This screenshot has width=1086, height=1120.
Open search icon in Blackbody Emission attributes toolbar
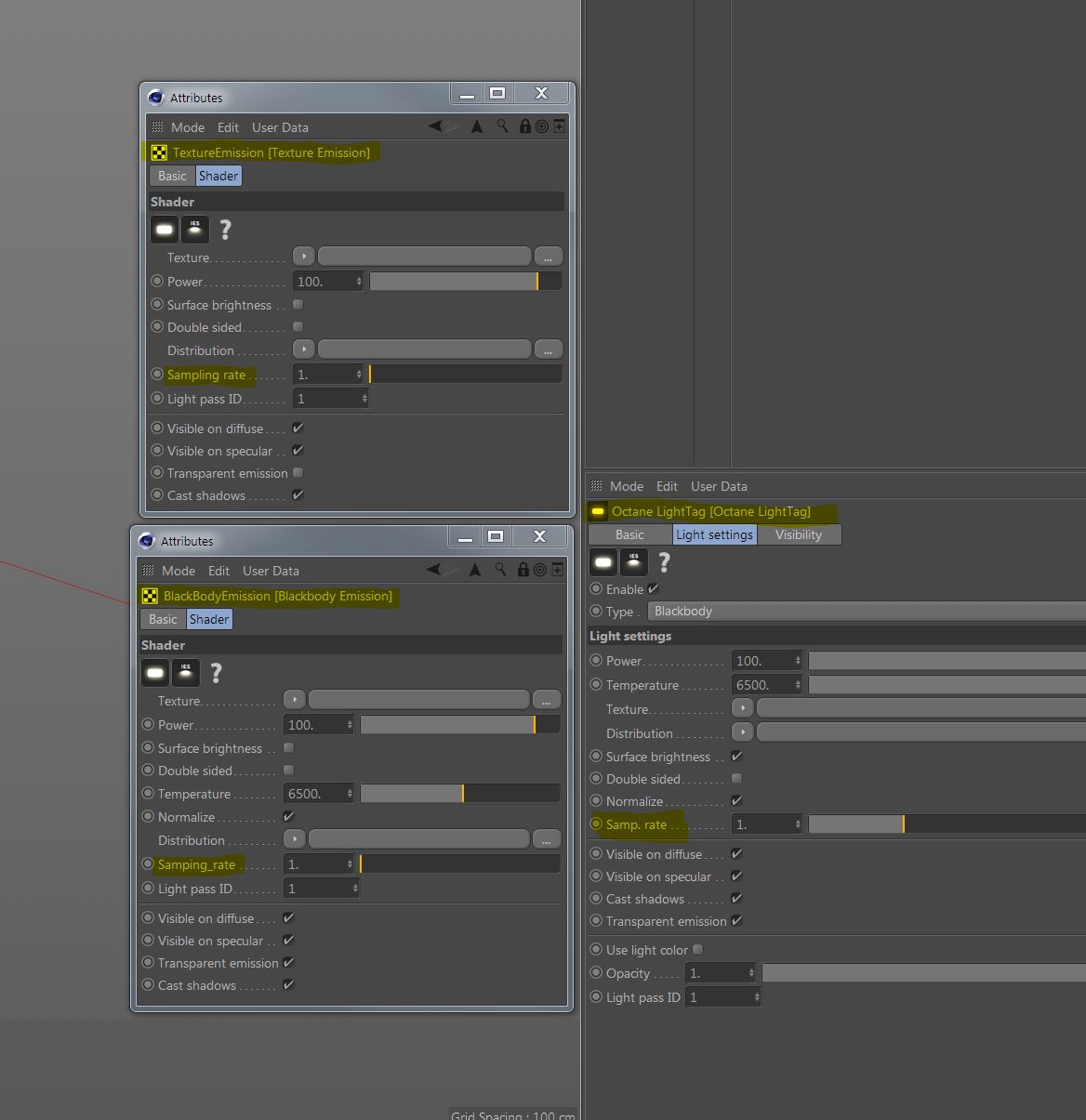(500, 570)
